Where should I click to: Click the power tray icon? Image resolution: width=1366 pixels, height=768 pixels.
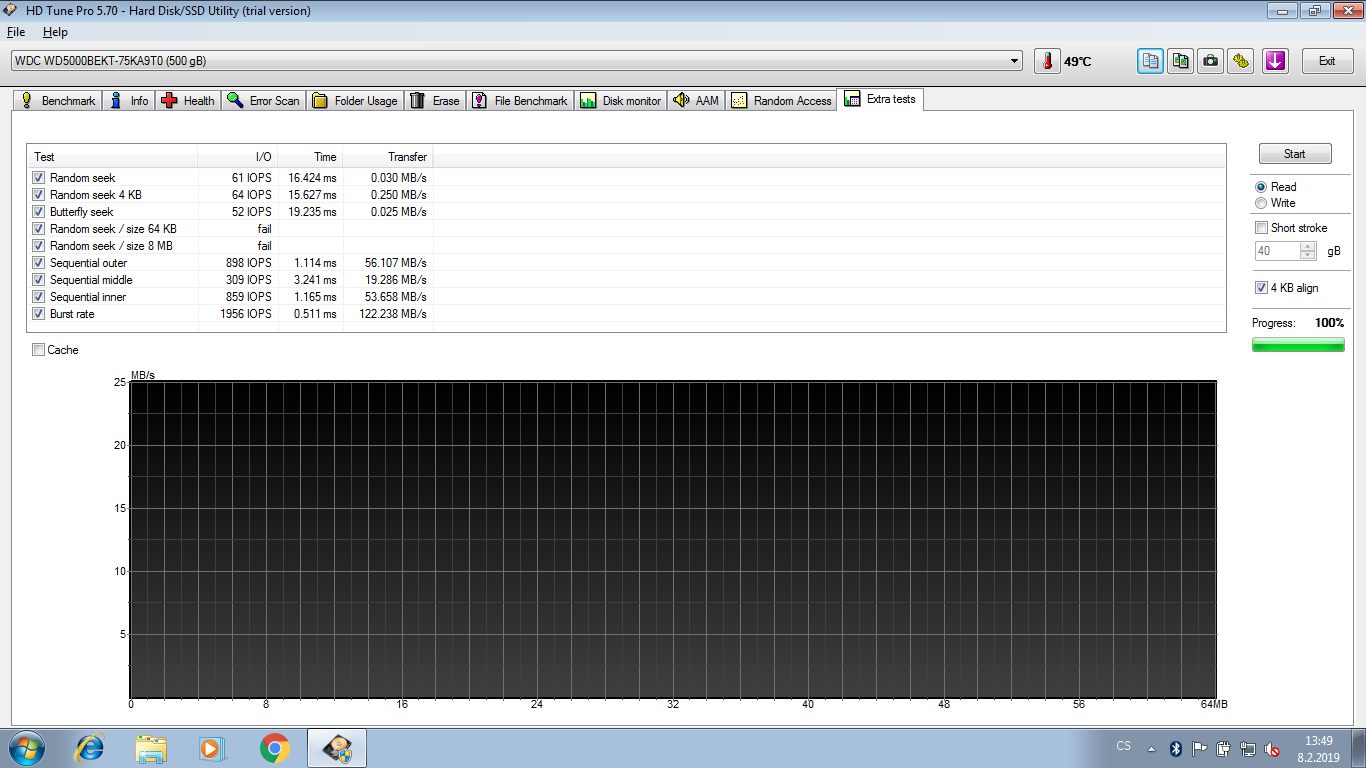click(x=1224, y=749)
